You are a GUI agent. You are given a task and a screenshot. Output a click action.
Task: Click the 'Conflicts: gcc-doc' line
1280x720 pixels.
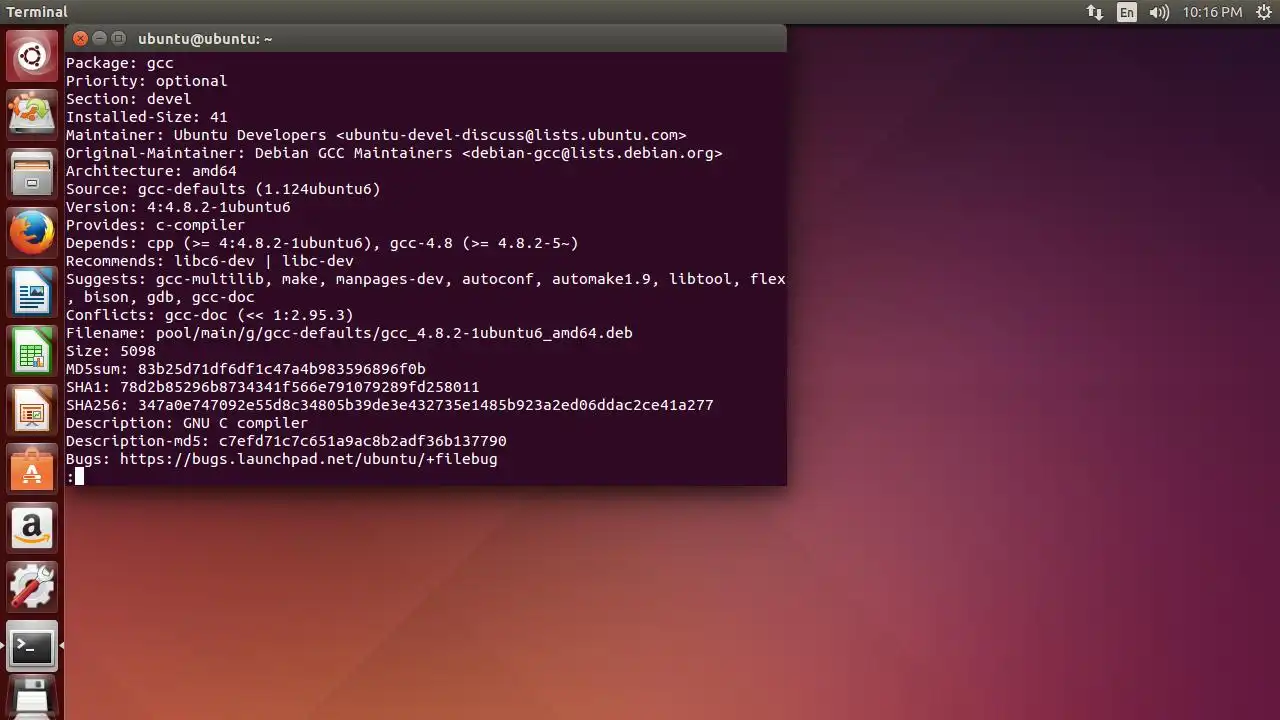pos(210,315)
